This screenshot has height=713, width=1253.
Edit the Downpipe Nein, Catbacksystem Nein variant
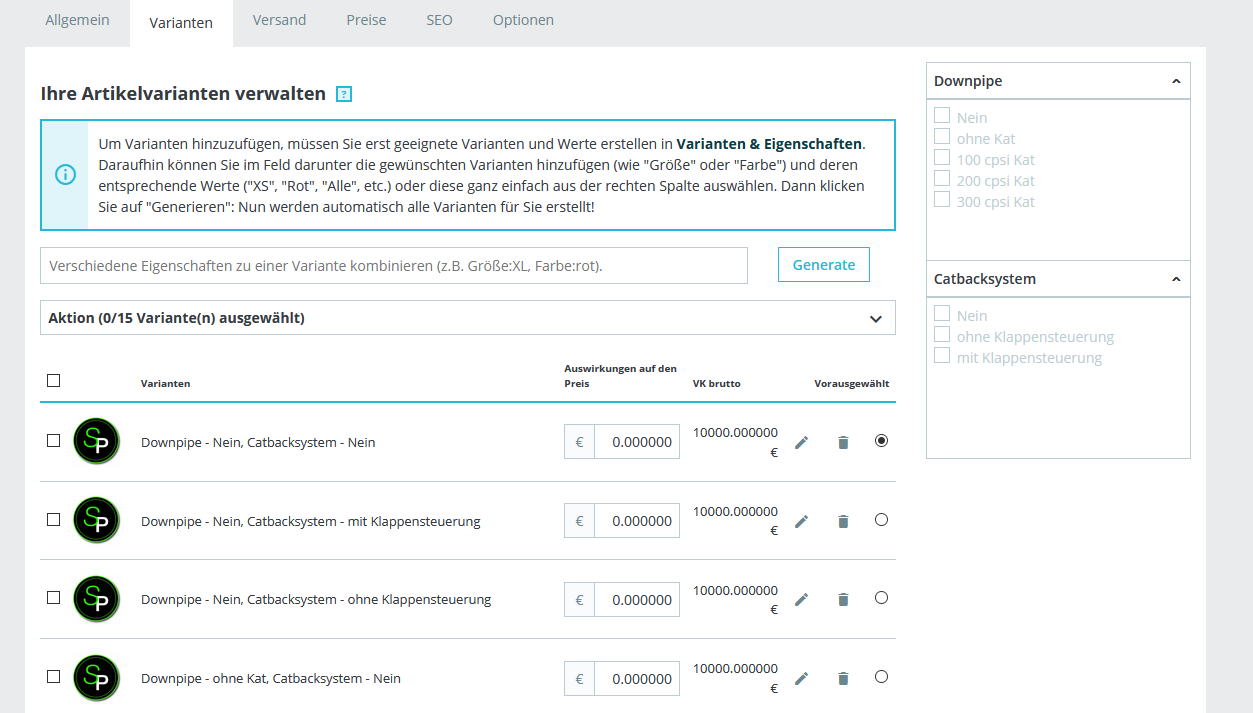click(x=801, y=442)
